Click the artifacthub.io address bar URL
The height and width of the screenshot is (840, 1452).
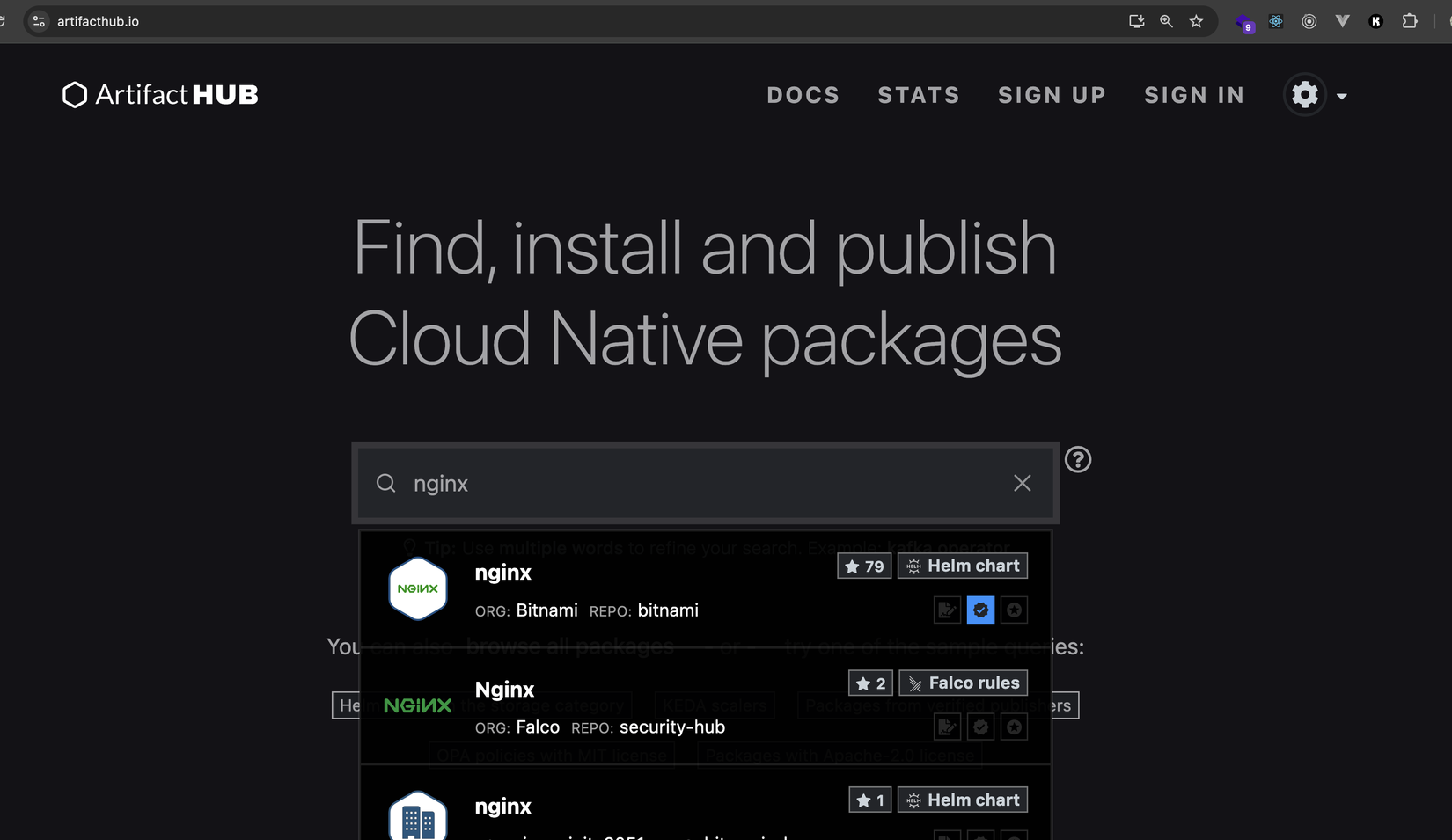tap(98, 21)
